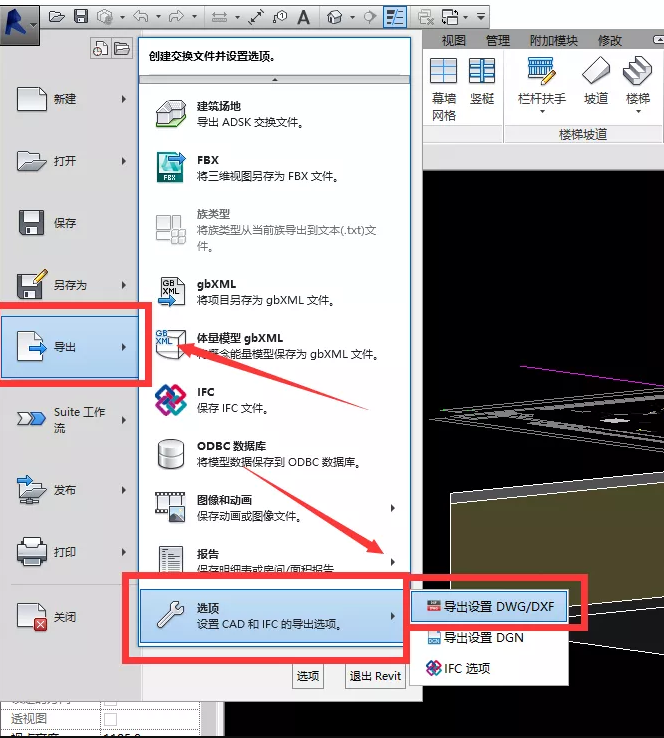Open the 楼梯 dropdown arrow
Image resolution: width=664 pixels, height=738 pixels.
pyautogui.click(x=638, y=112)
